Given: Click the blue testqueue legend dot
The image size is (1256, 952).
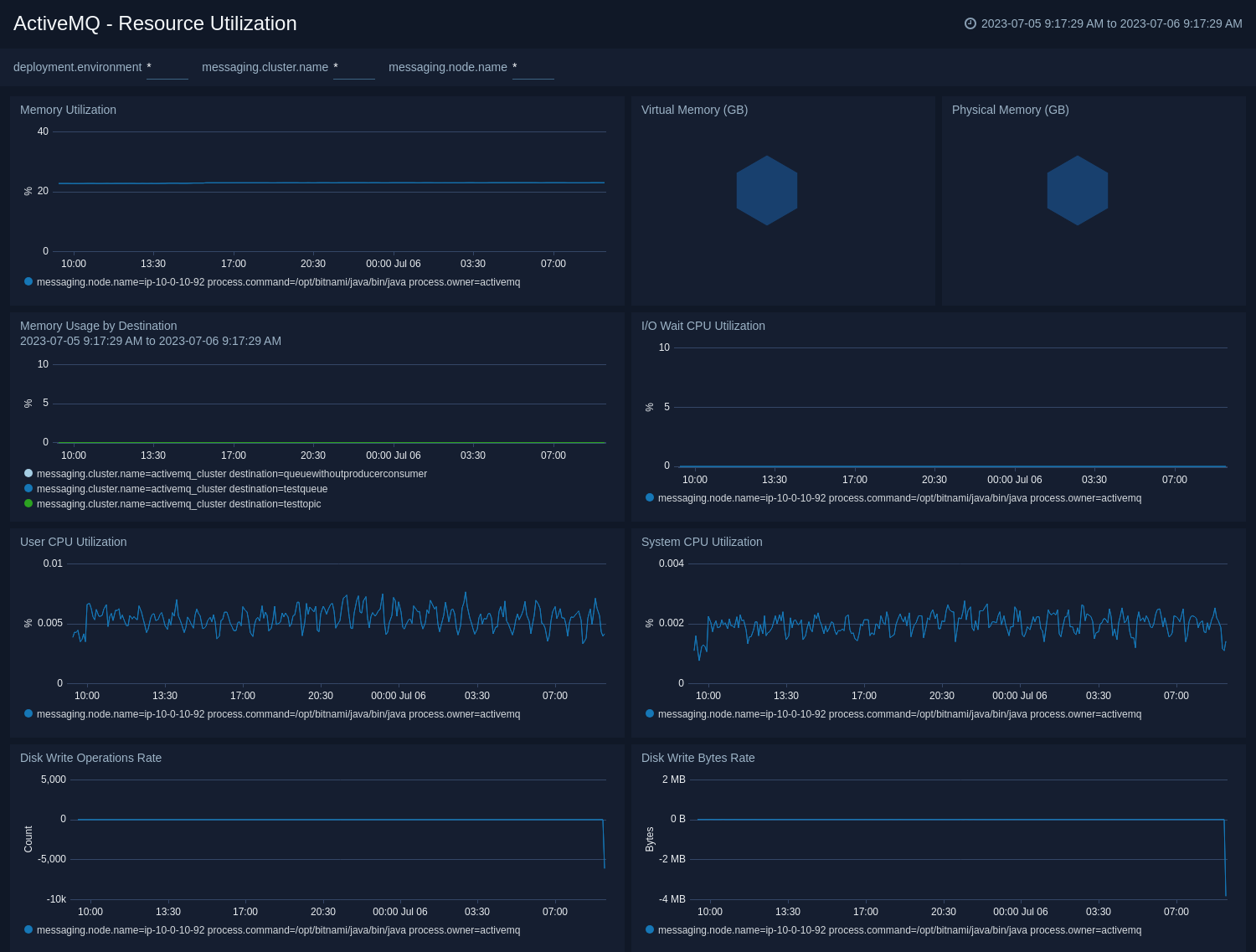Looking at the screenshot, I should point(28,488).
